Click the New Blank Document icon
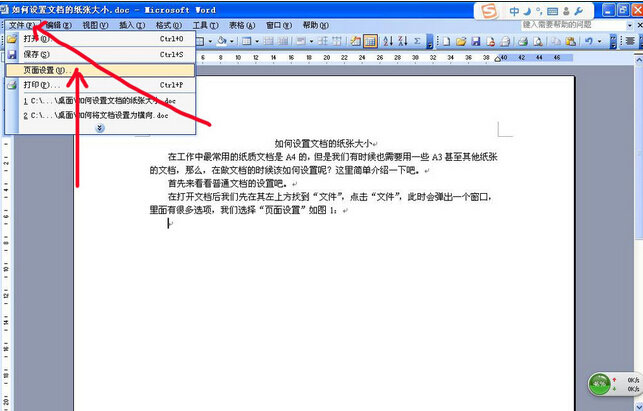 click(x=446, y=41)
